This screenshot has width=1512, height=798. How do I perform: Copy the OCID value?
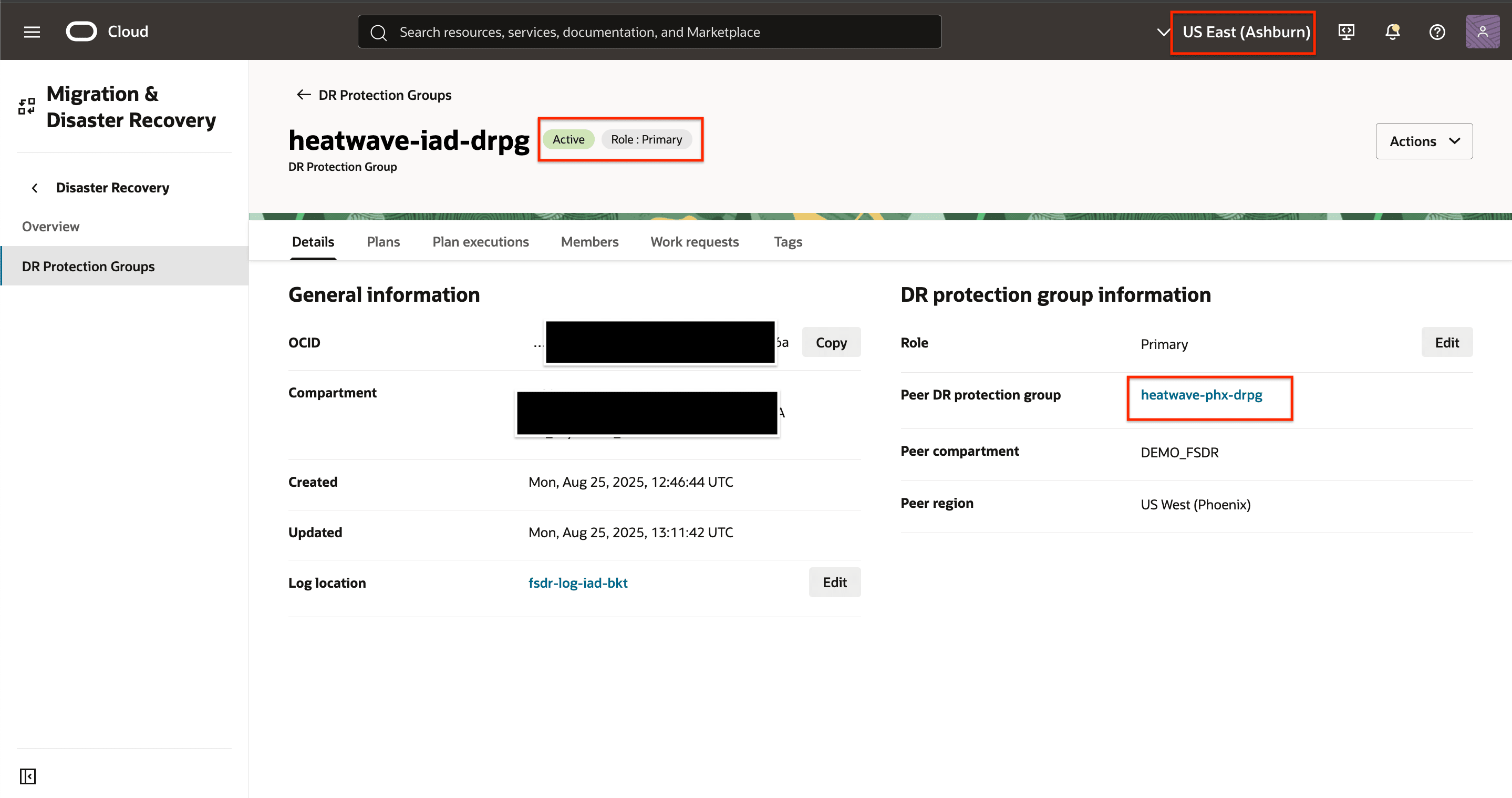point(831,342)
